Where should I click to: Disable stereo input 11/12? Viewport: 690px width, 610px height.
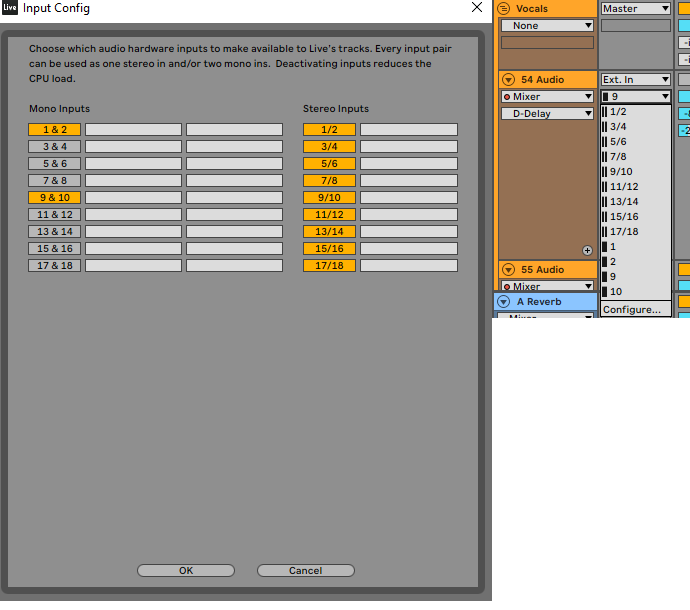pos(329,214)
